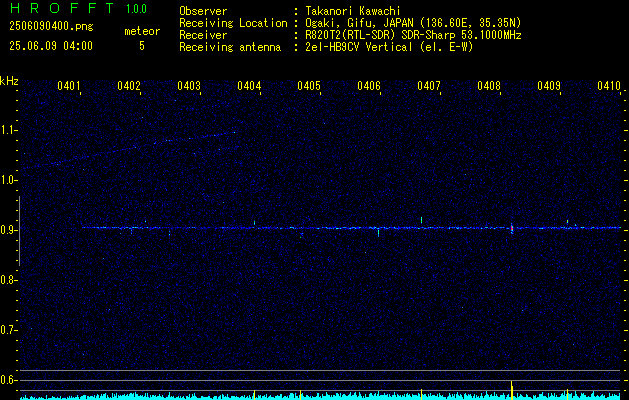Click the date stamp 25.06.09 04:00
Image resolution: width=629 pixels, height=400 pixels.
[51, 46]
